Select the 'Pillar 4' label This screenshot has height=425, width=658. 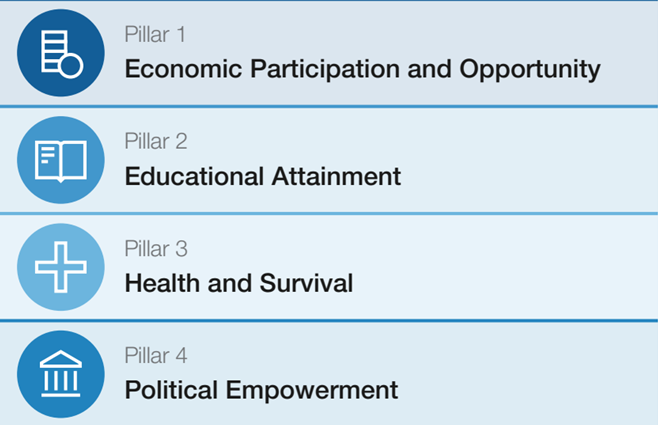155,355
